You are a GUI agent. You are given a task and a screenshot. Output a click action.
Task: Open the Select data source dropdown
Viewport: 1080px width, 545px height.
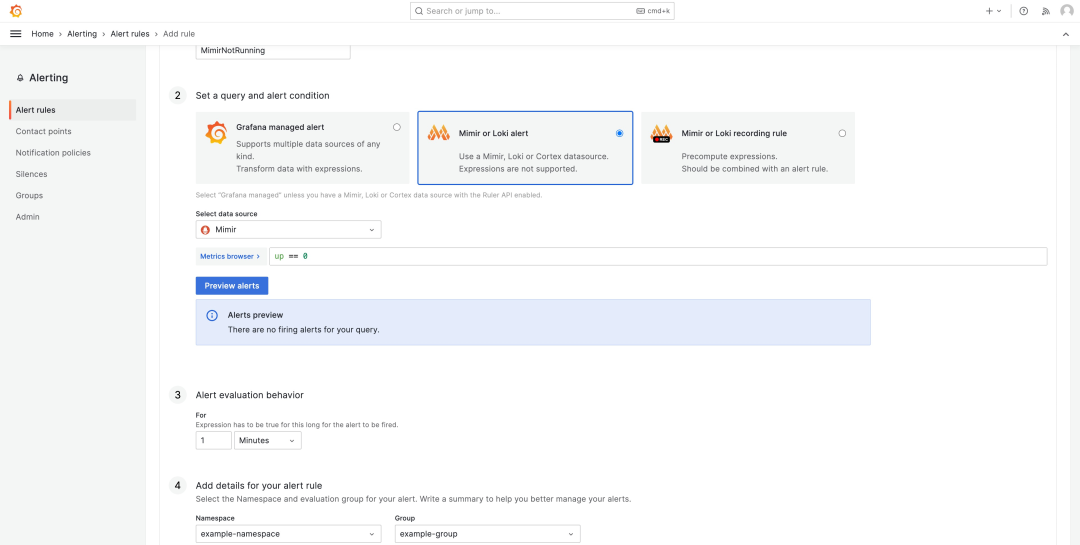[x=288, y=230]
